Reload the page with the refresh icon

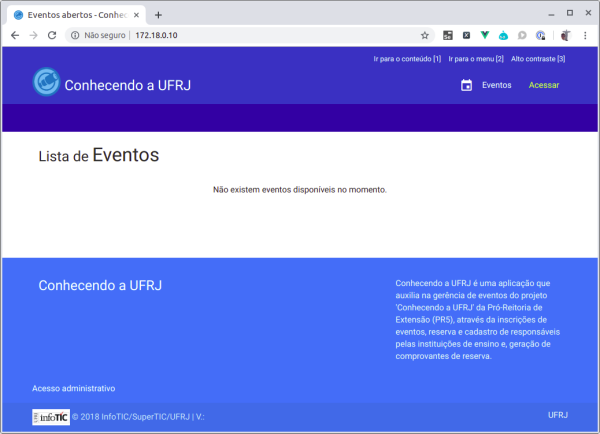(x=52, y=35)
